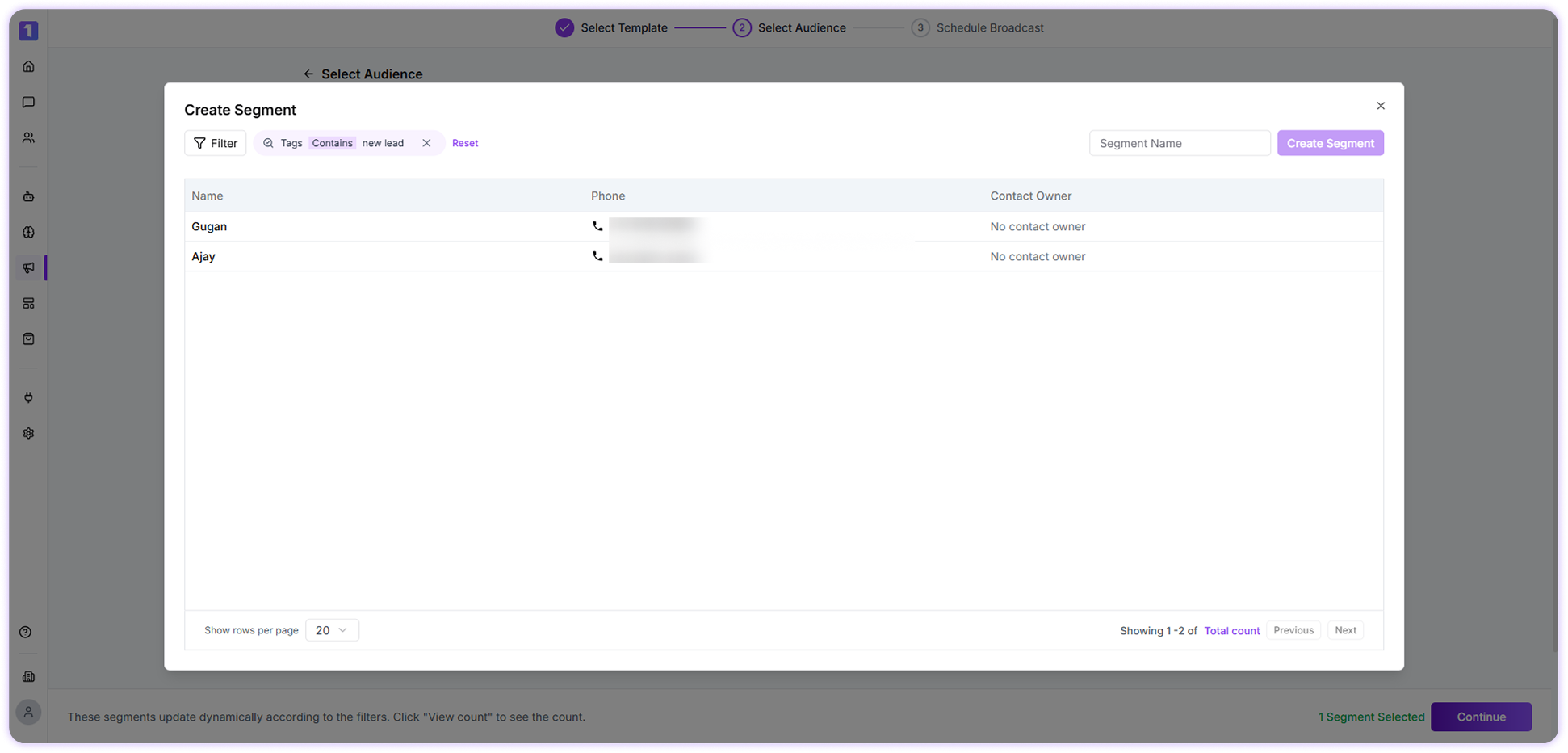Open the chatbot builder icon
The image size is (1568, 753).
click(x=28, y=196)
